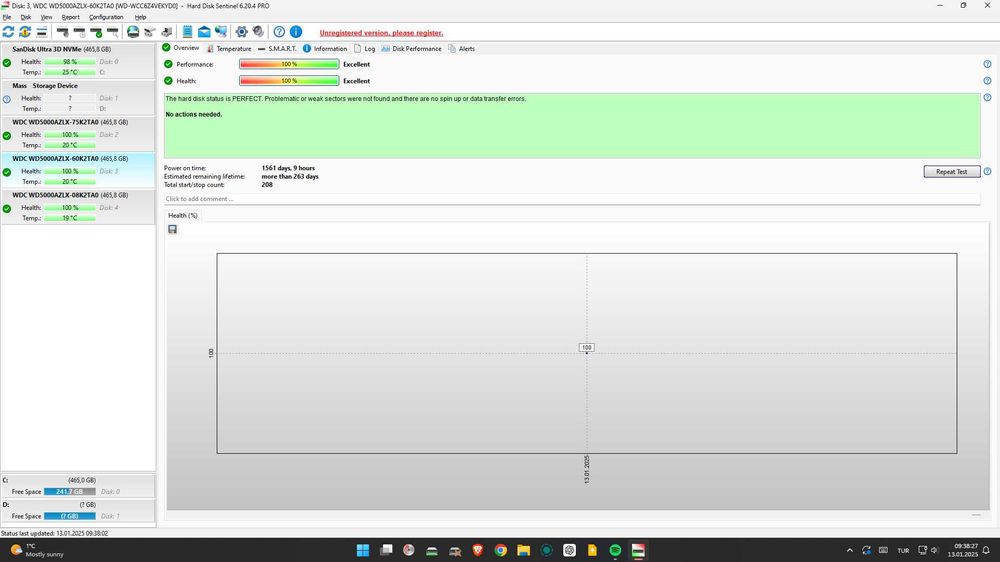Open the Disk menu
Screen dimensions: 1000x562
26,17
